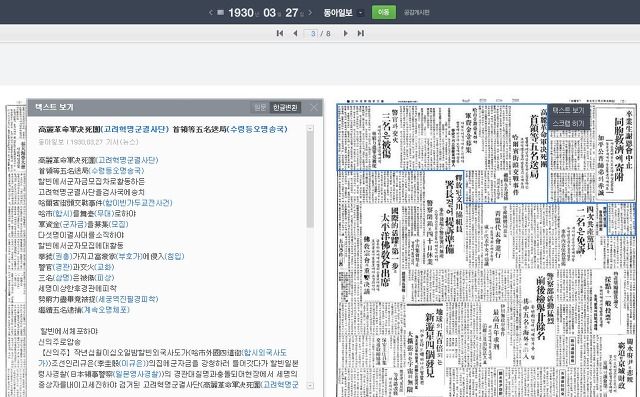This screenshot has width=640, height=397.
Task: Click the article title 고려혁명군결사단 heading
Action: (163, 129)
